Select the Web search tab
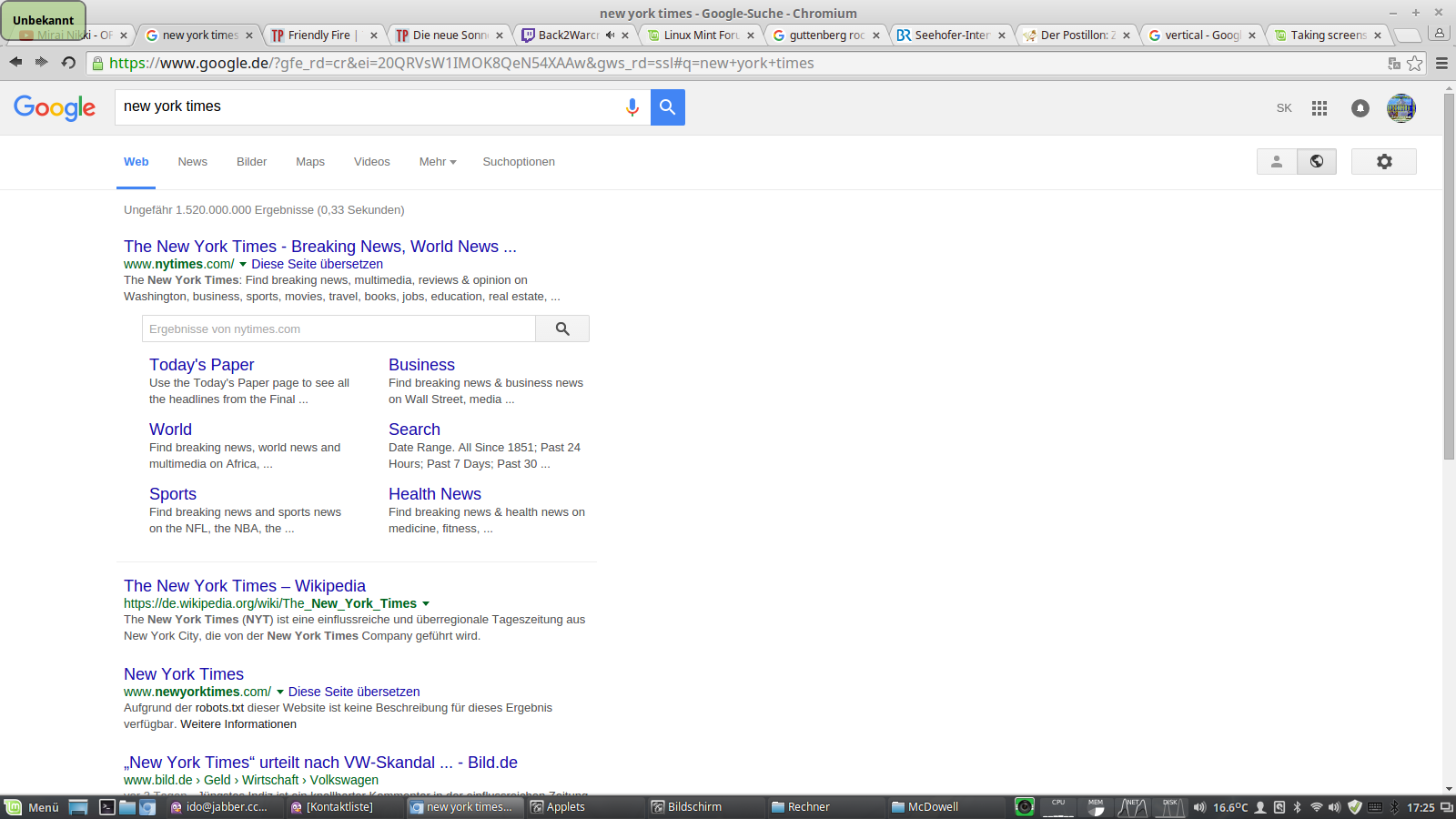This screenshot has width=1456, height=819. (136, 162)
